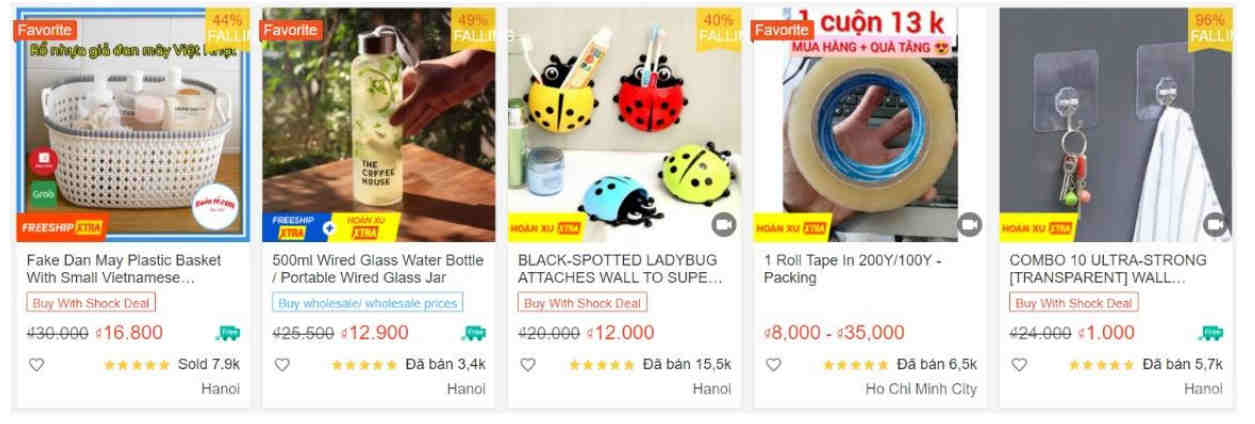Click the Favorite badge on basket image
This screenshot has height=424, width=1255.
coord(45,30)
